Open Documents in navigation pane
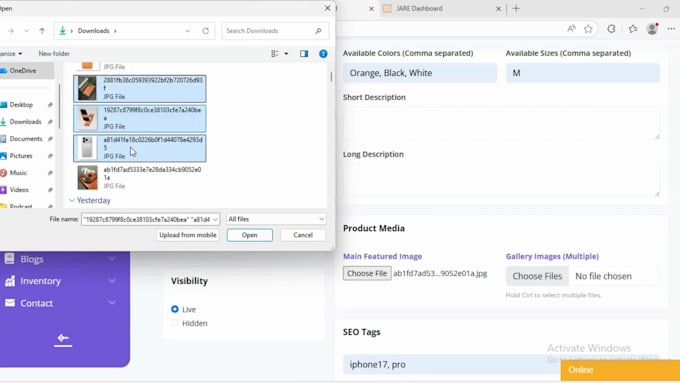This screenshot has width=680, height=383. pyautogui.click(x=26, y=139)
